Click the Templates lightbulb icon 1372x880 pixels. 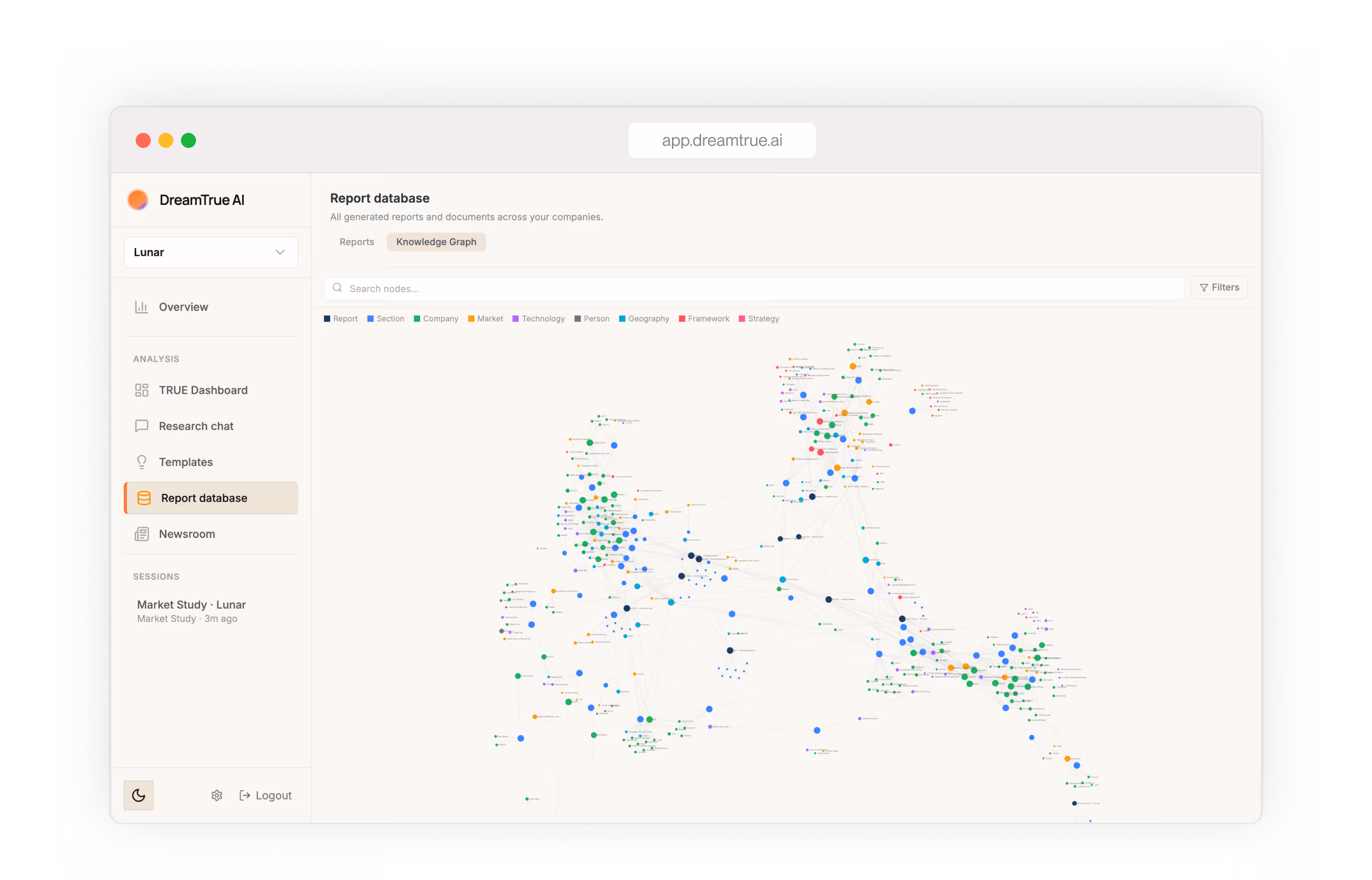coord(141,462)
